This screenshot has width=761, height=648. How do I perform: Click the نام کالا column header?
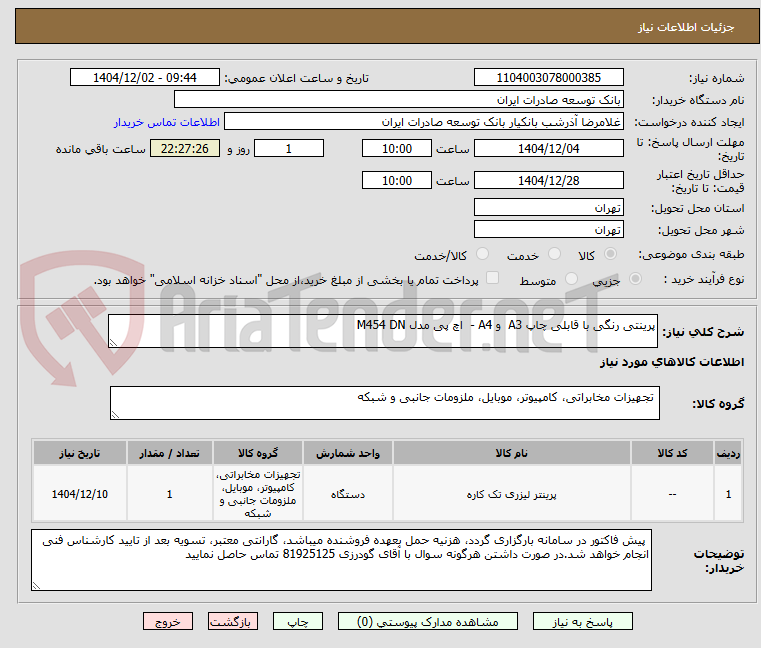(x=512, y=453)
